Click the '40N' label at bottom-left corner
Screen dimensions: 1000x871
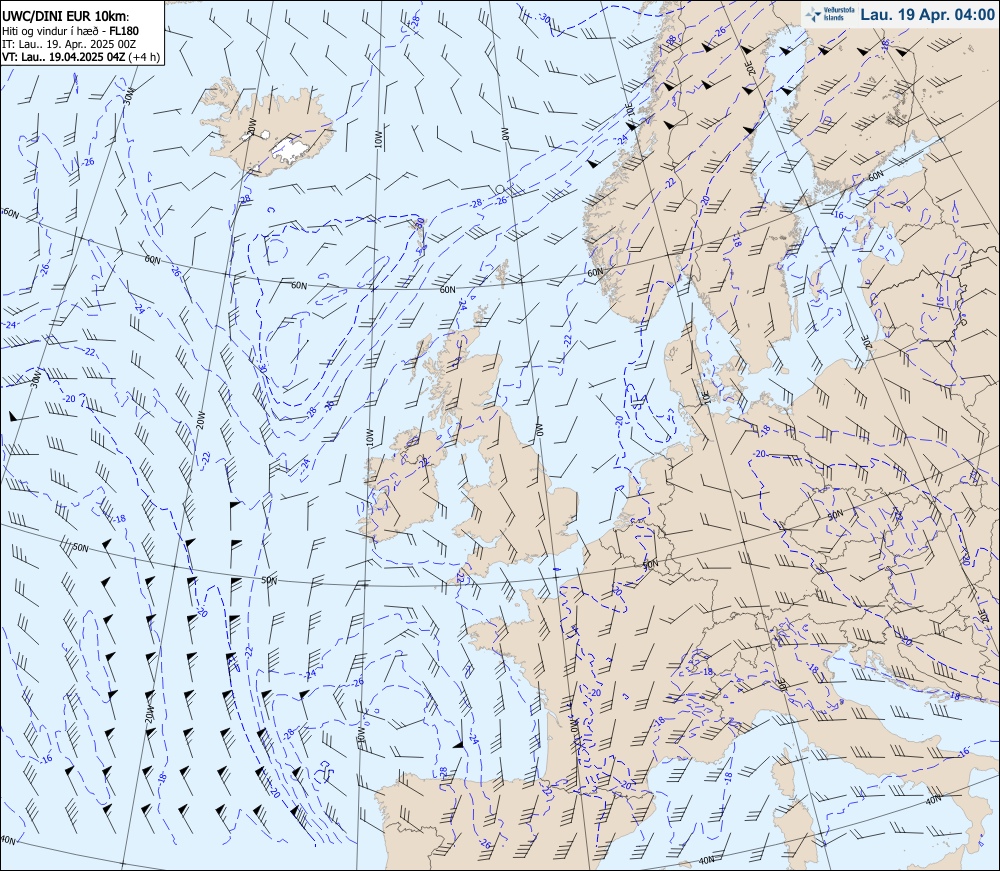point(8,840)
